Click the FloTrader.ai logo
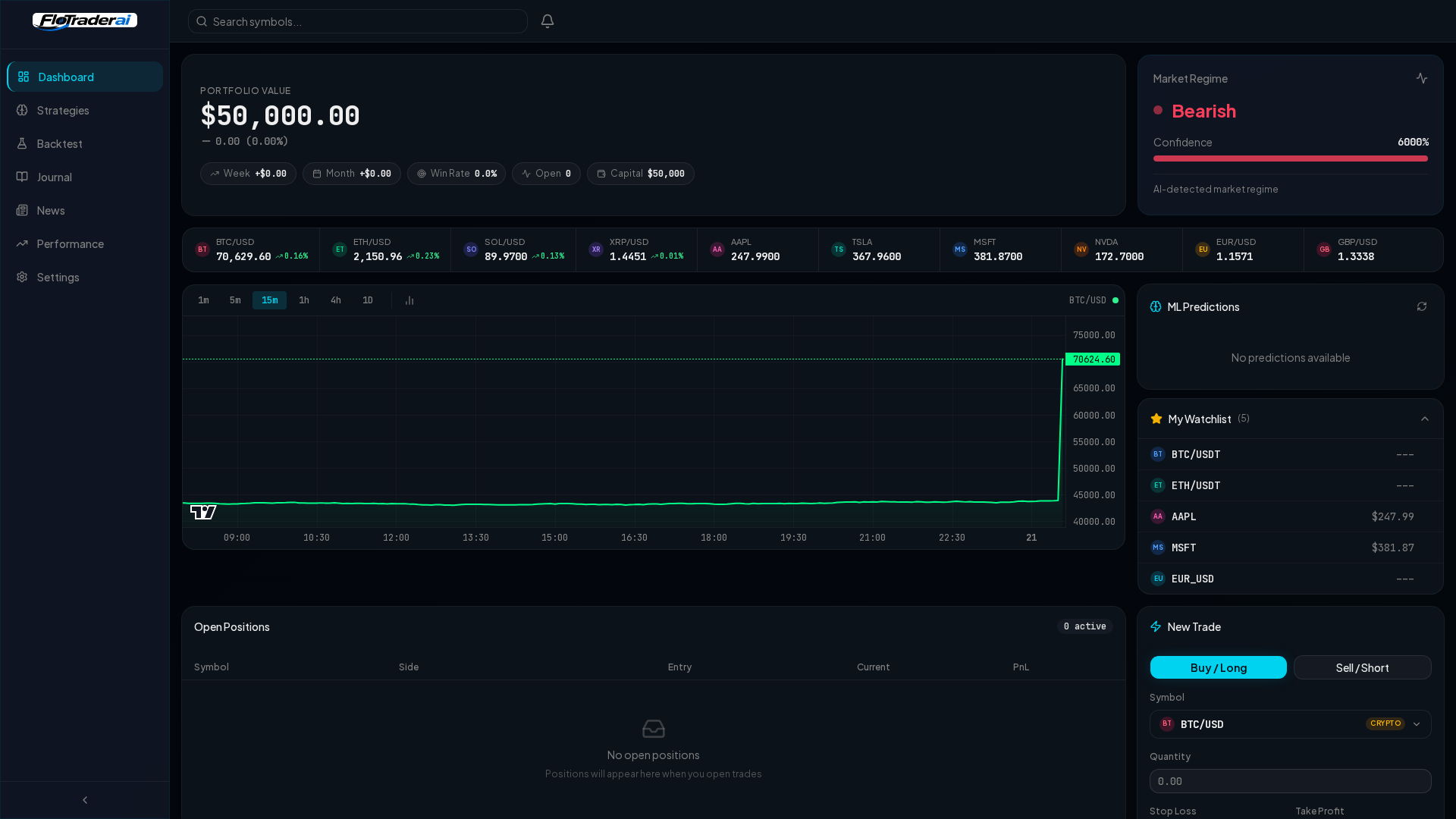This screenshot has width=1456, height=819. pyautogui.click(x=84, y=20)
